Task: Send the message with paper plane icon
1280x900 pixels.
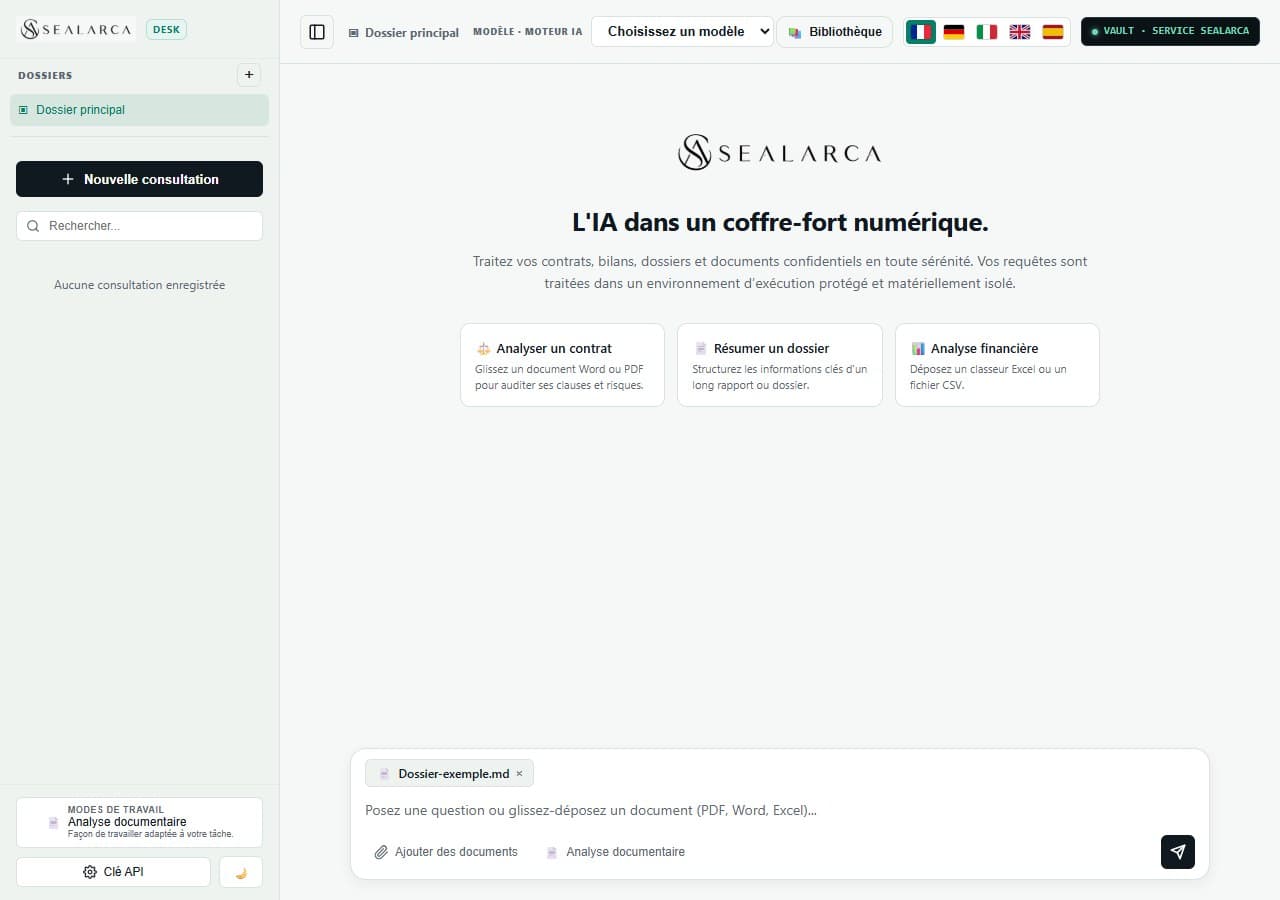Action: (x=1178, y=852)
